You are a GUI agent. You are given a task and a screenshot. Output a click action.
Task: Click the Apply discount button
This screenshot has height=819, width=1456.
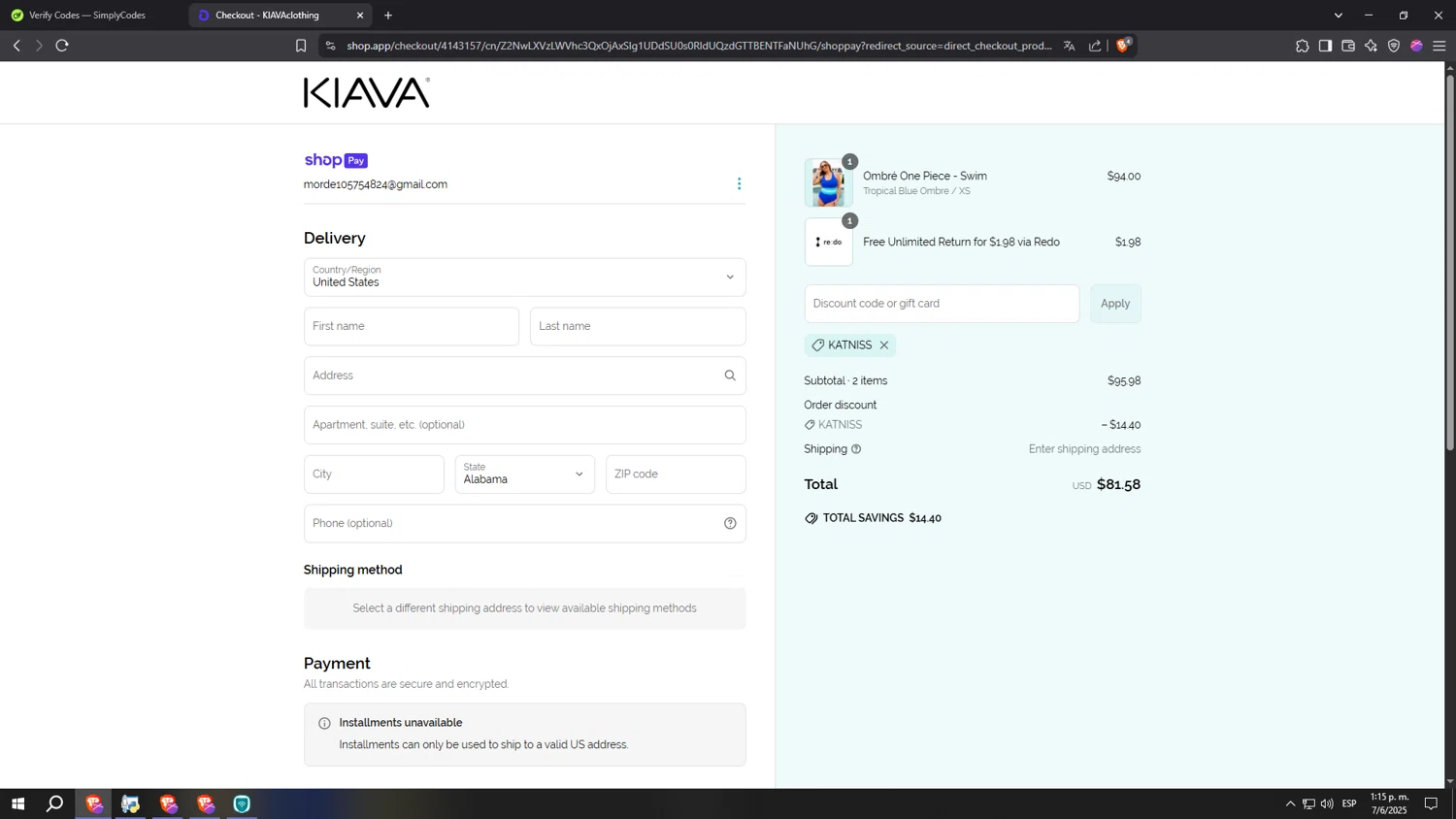[1115, 304]
